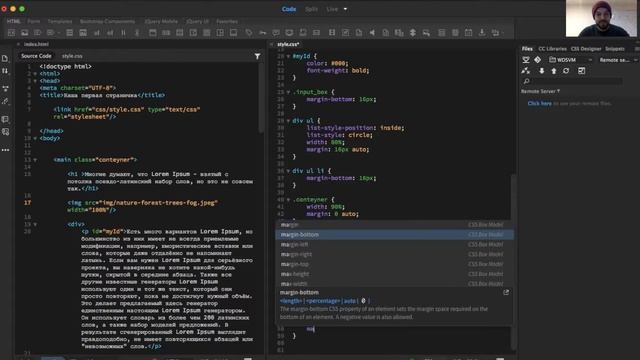
Task: Refresh the Files panel
Action: click(x=566, y=71)
